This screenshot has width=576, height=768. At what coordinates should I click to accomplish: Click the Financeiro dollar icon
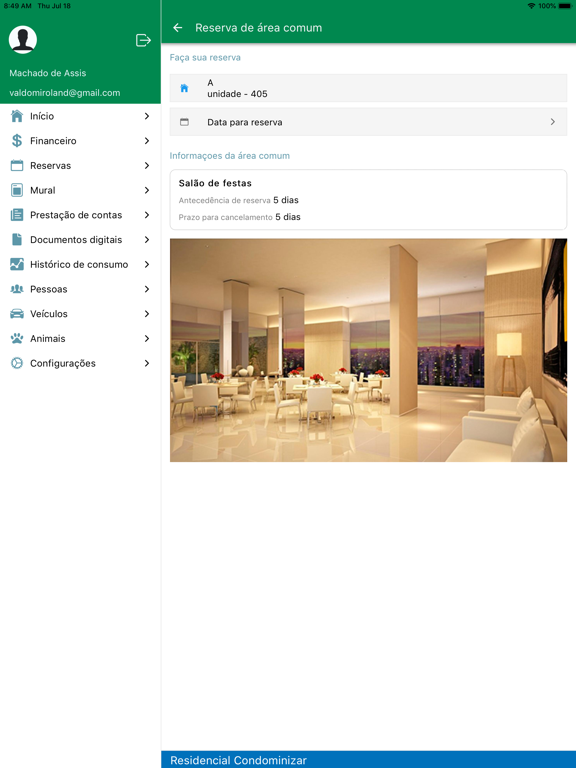click(x=17, y=141)
